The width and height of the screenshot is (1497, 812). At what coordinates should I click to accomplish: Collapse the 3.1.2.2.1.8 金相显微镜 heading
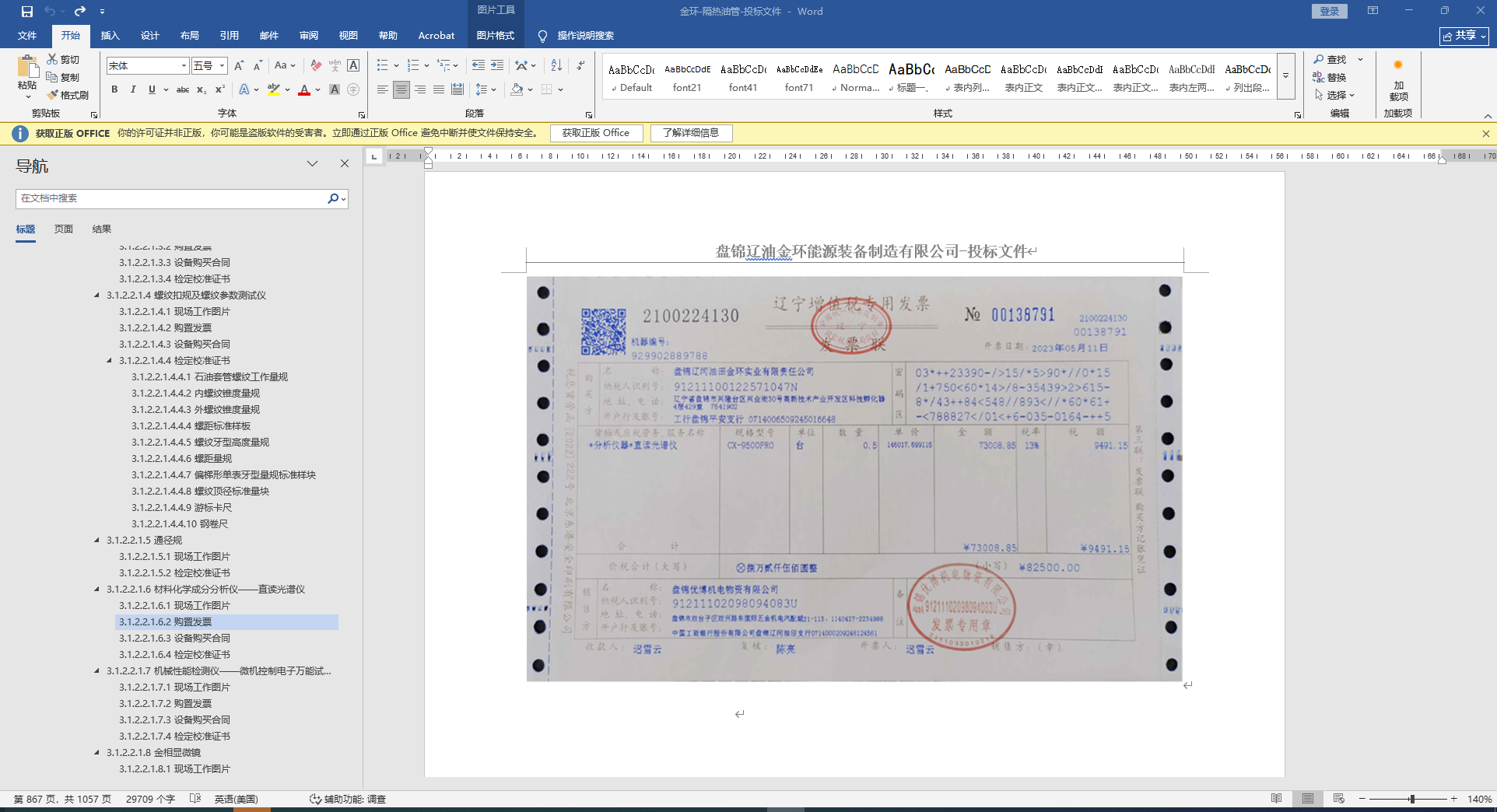[97, 753]
